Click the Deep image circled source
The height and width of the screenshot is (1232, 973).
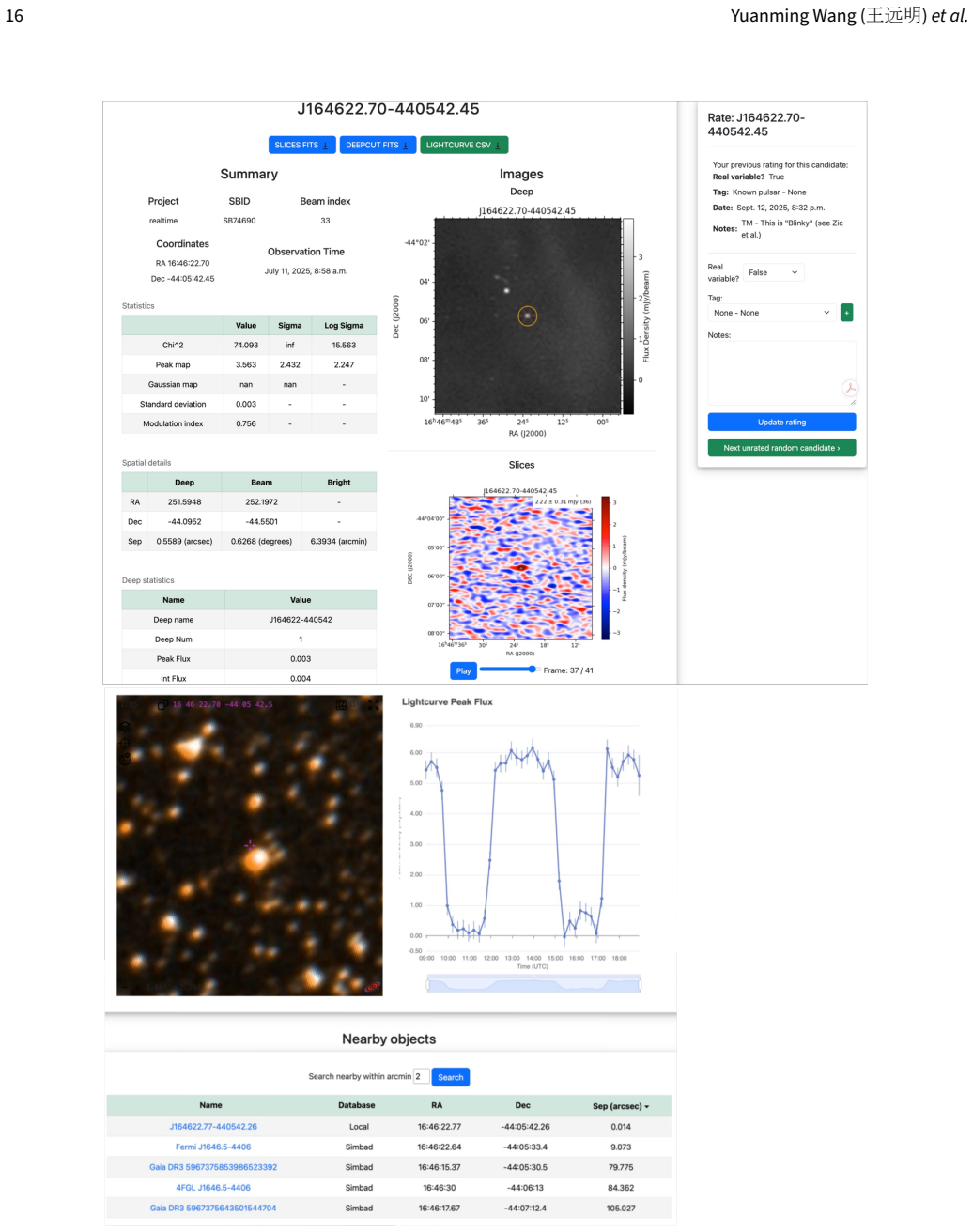click(x=527, y=316)
